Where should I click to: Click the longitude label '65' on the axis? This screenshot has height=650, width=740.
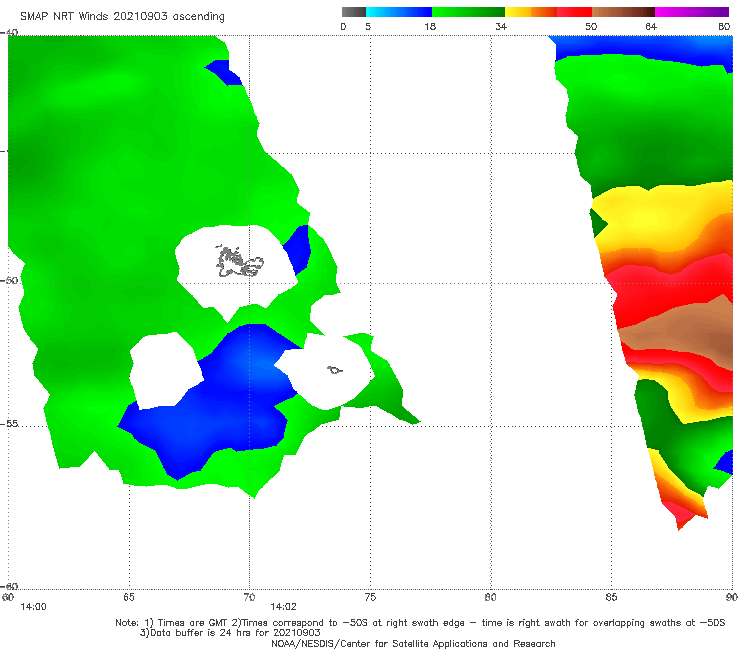129,597
